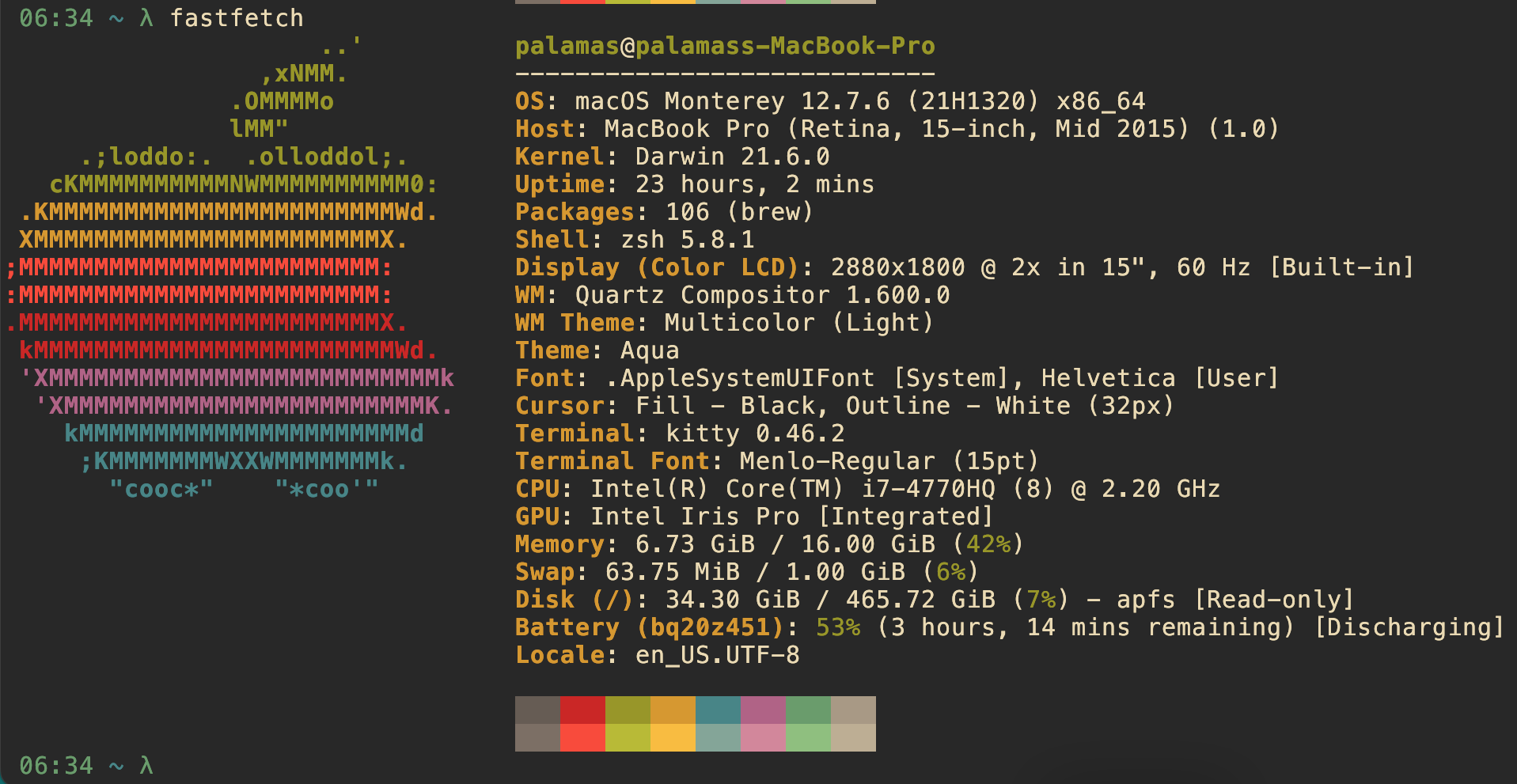Select the "Memory" label
The width and height of the screenshot is (1517, 784).
[x=560, y=544]
